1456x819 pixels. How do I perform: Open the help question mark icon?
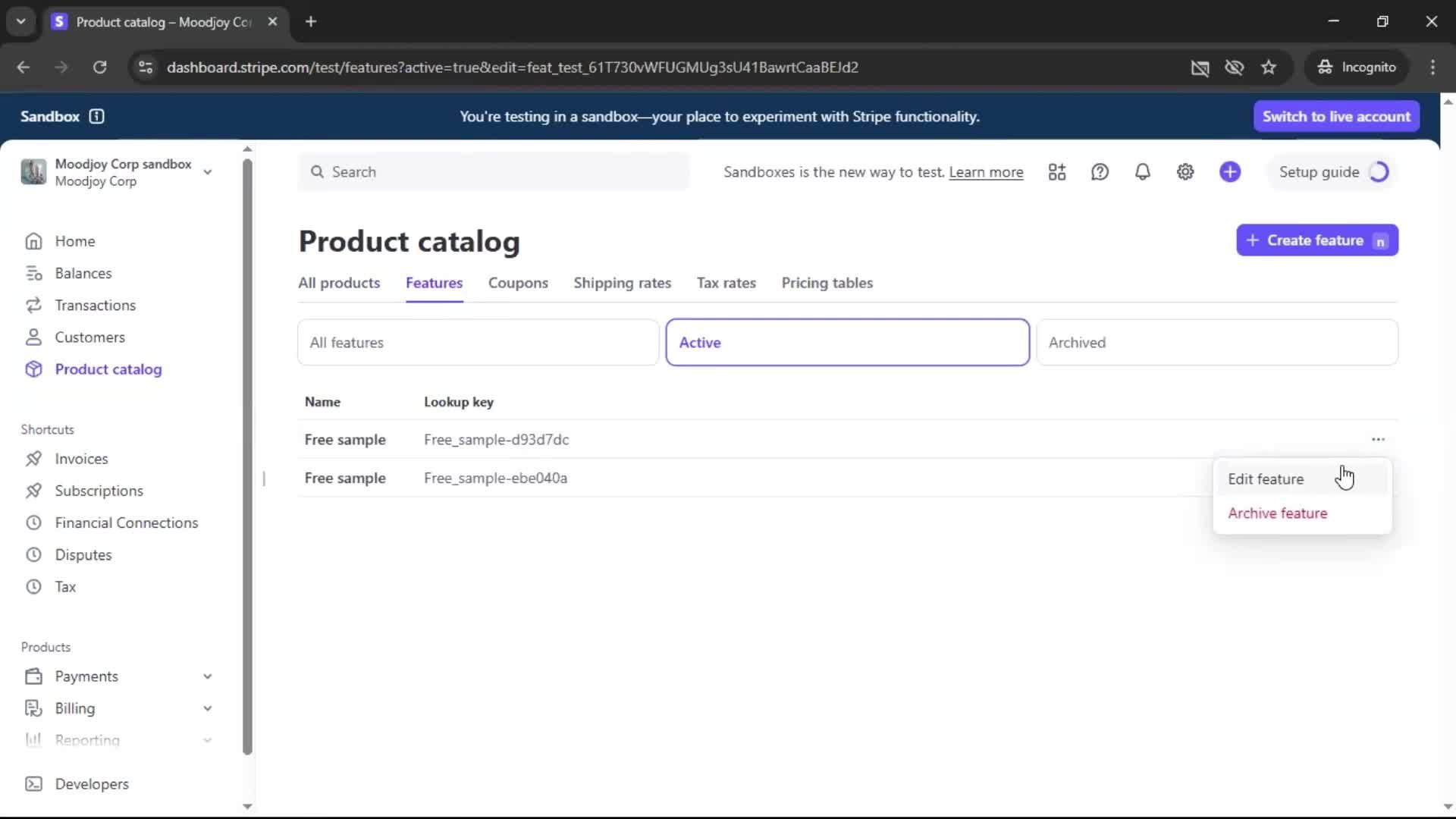coord(1100,172)
